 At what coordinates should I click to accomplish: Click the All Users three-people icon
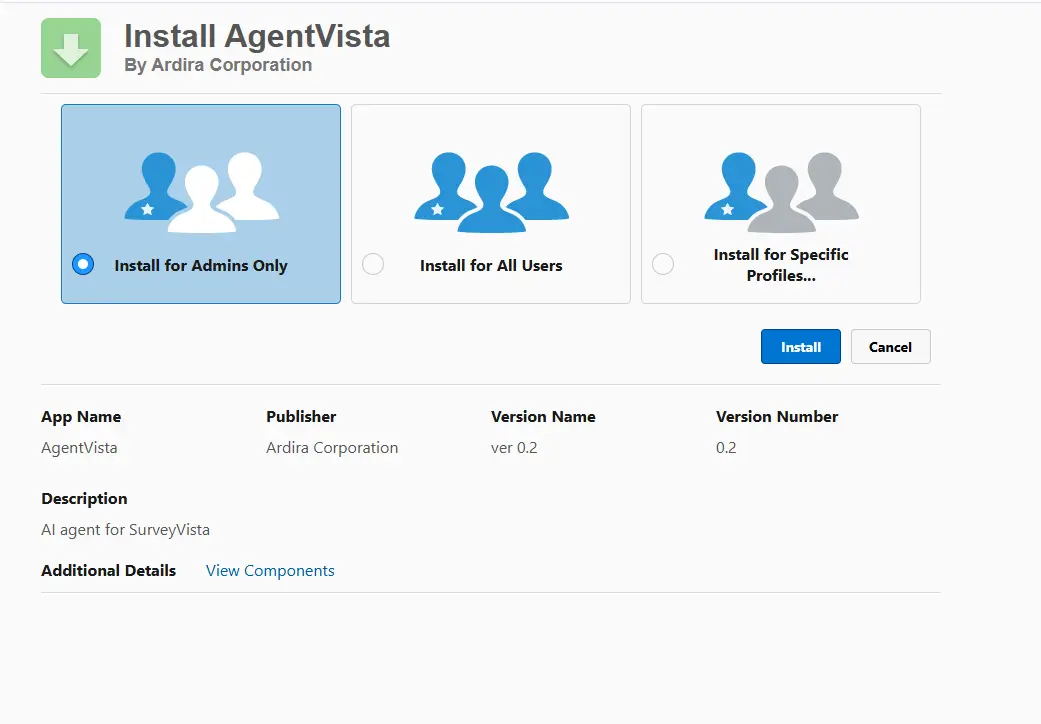pyautogui.click(x=491, y=192)
